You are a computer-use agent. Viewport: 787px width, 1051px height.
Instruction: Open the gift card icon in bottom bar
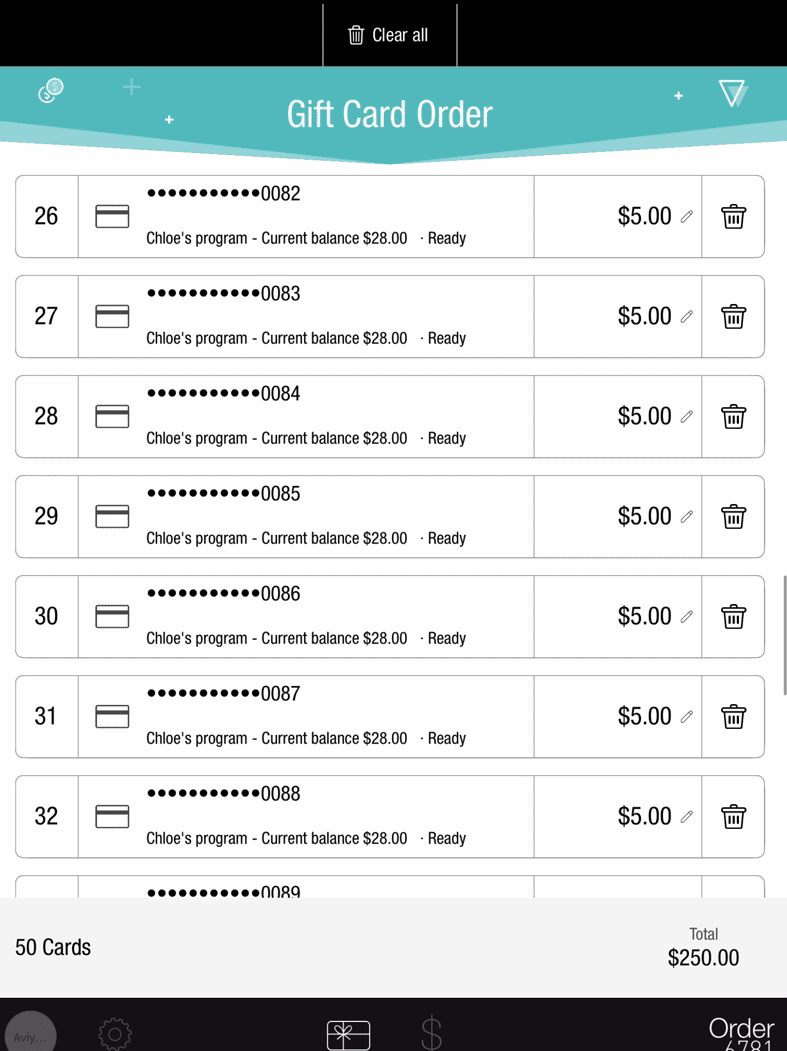(349, 1034)
